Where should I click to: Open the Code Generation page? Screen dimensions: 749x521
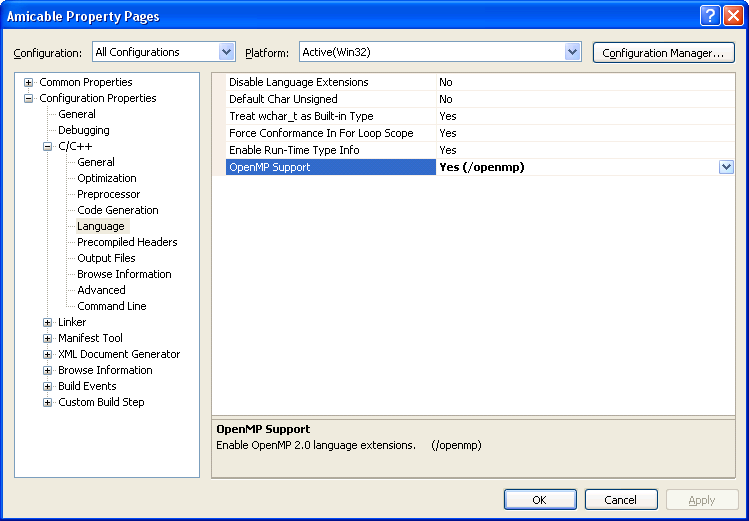118,210
